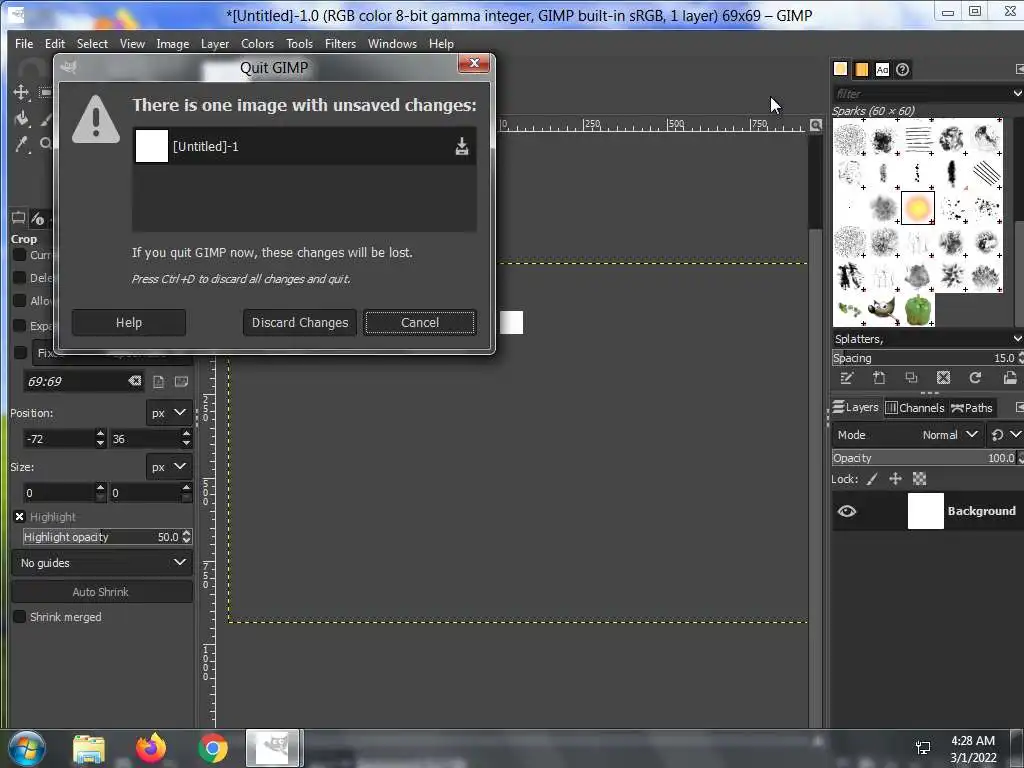Set landscape orientation for crop ratio
The height and width of the screenshot is (768, 1024).
pyautogui.click(x=181, y=381)
